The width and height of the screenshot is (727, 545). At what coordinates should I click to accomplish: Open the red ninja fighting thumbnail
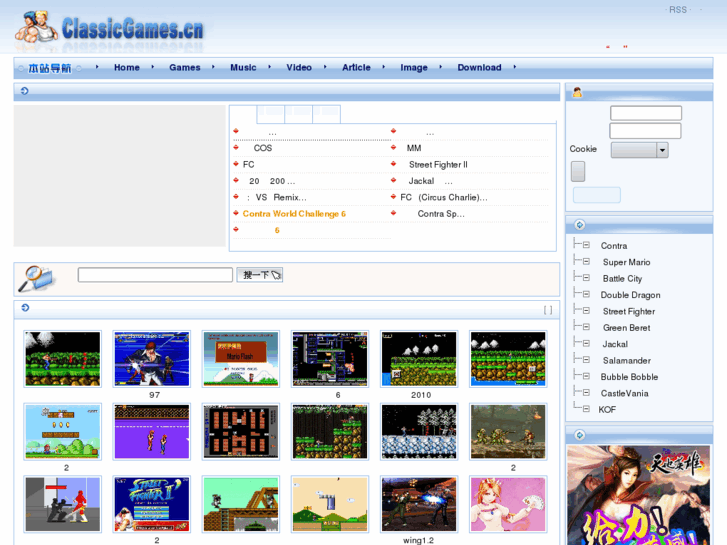click(x=63, y=504)
